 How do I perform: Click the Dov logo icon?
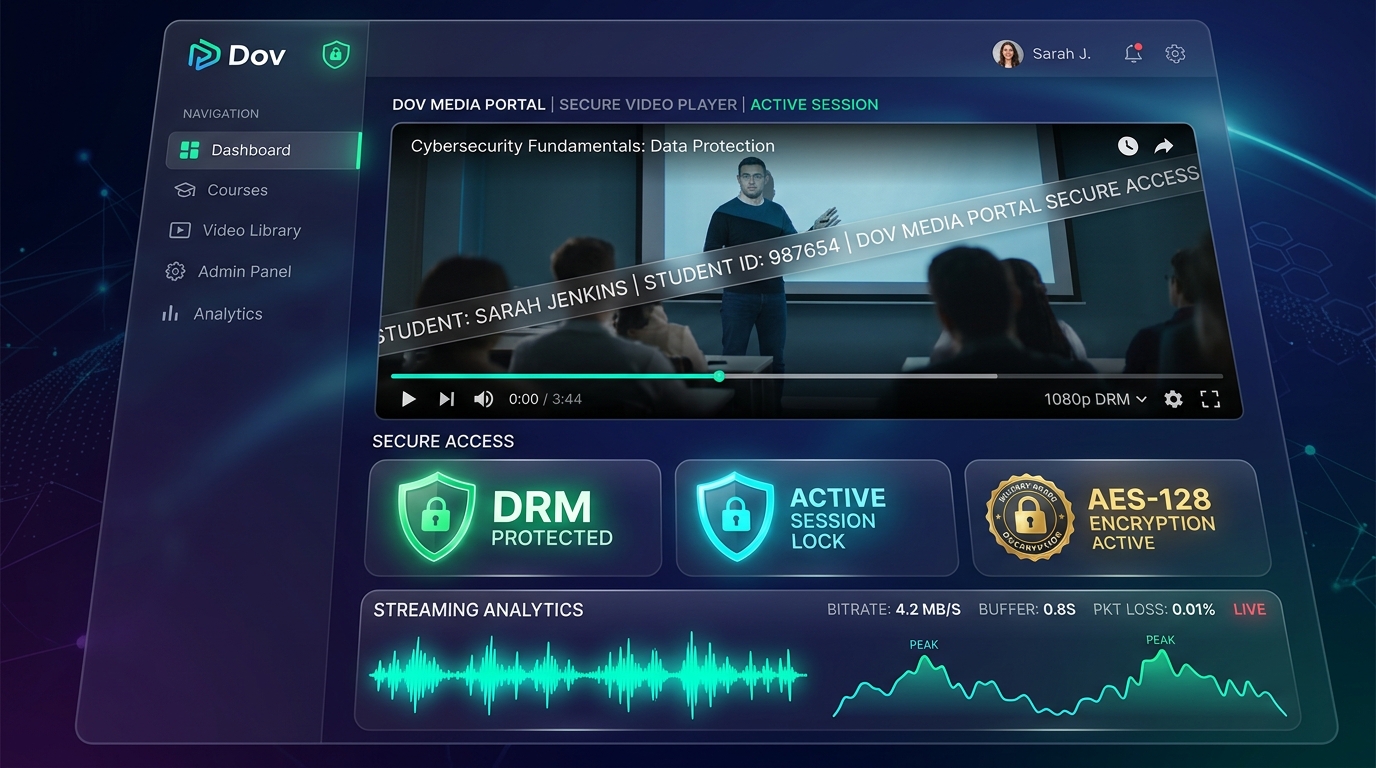point(204,55)
